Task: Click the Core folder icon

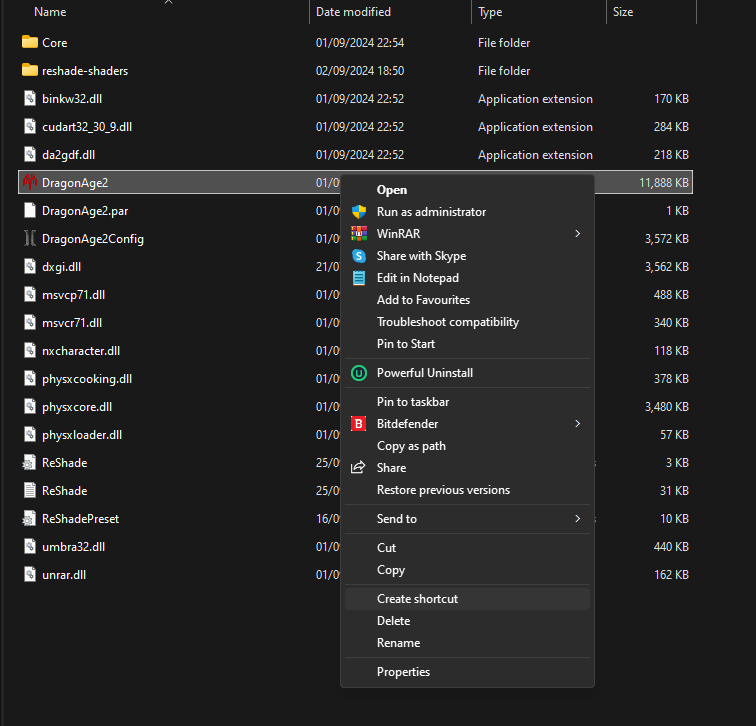Action: click(29, 43)
